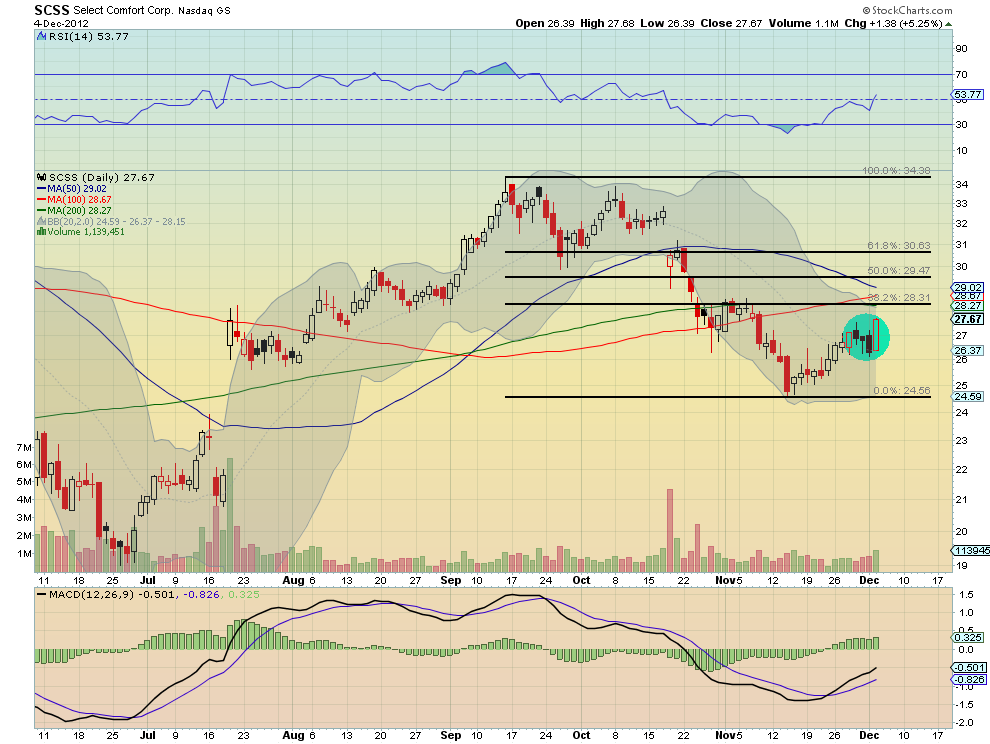Click the 24.59 lower band price tag
Screen dimensions: 990x744
point(967,397)
